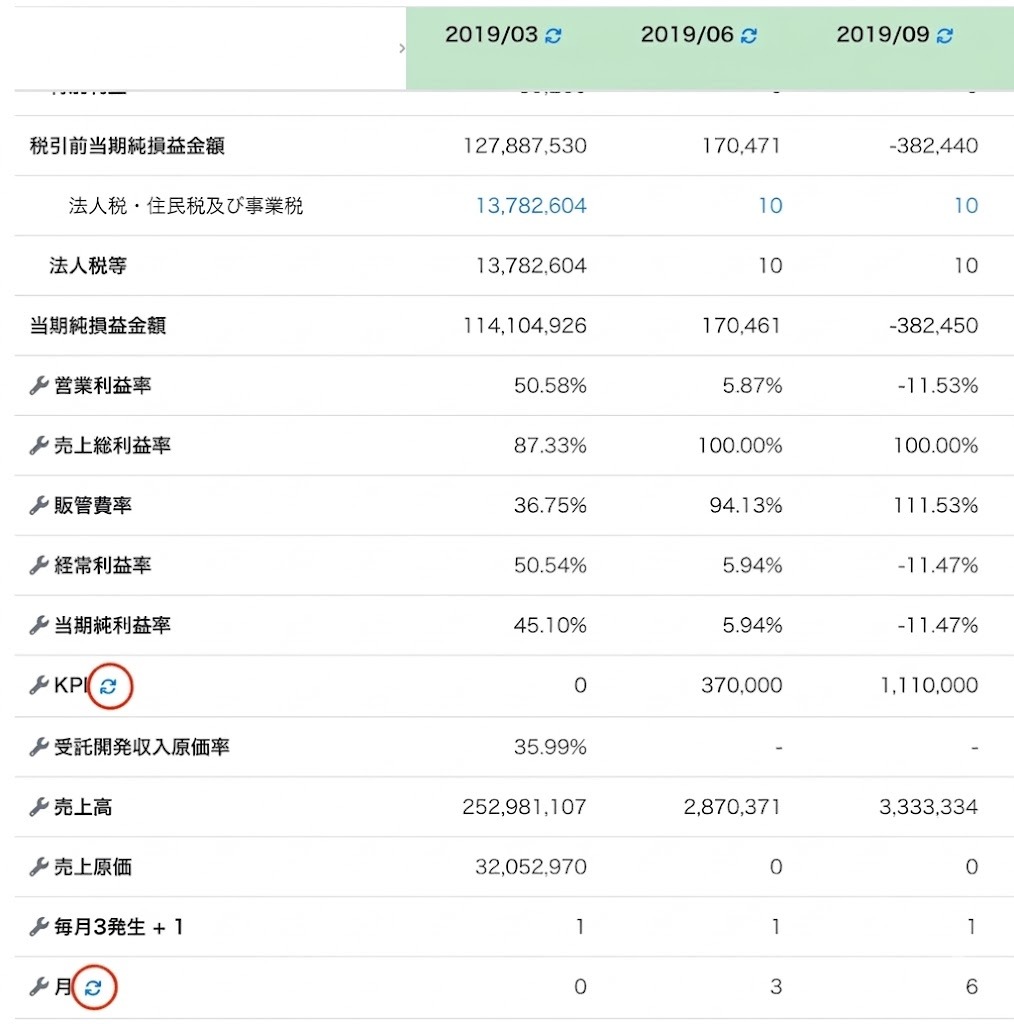Click refresh icon next to 2019/09
This screenshot has height=1024, width=1014.
pos(945,36)
